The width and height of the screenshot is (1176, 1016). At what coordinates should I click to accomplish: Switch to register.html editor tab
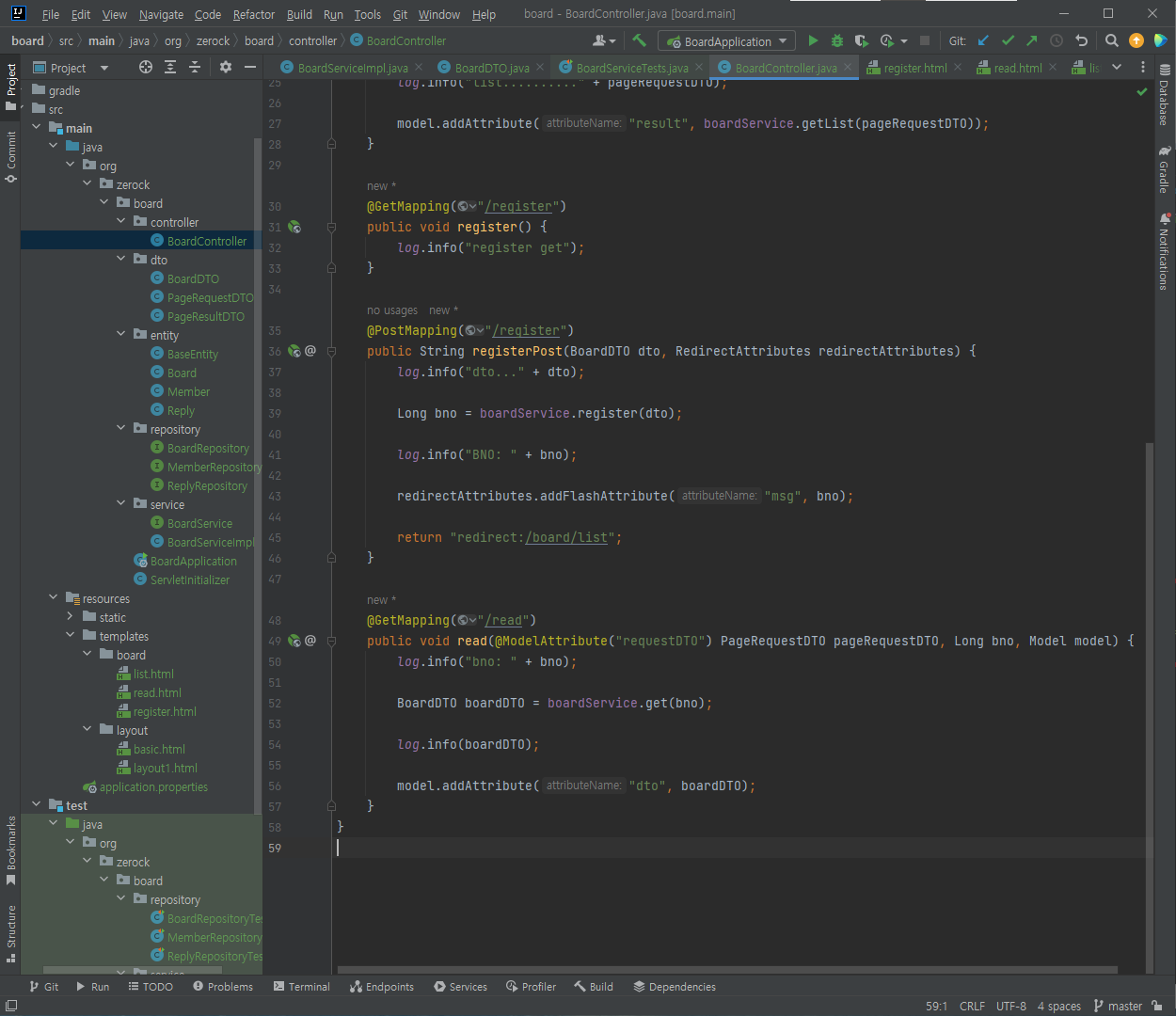click(x=914, y=68)
